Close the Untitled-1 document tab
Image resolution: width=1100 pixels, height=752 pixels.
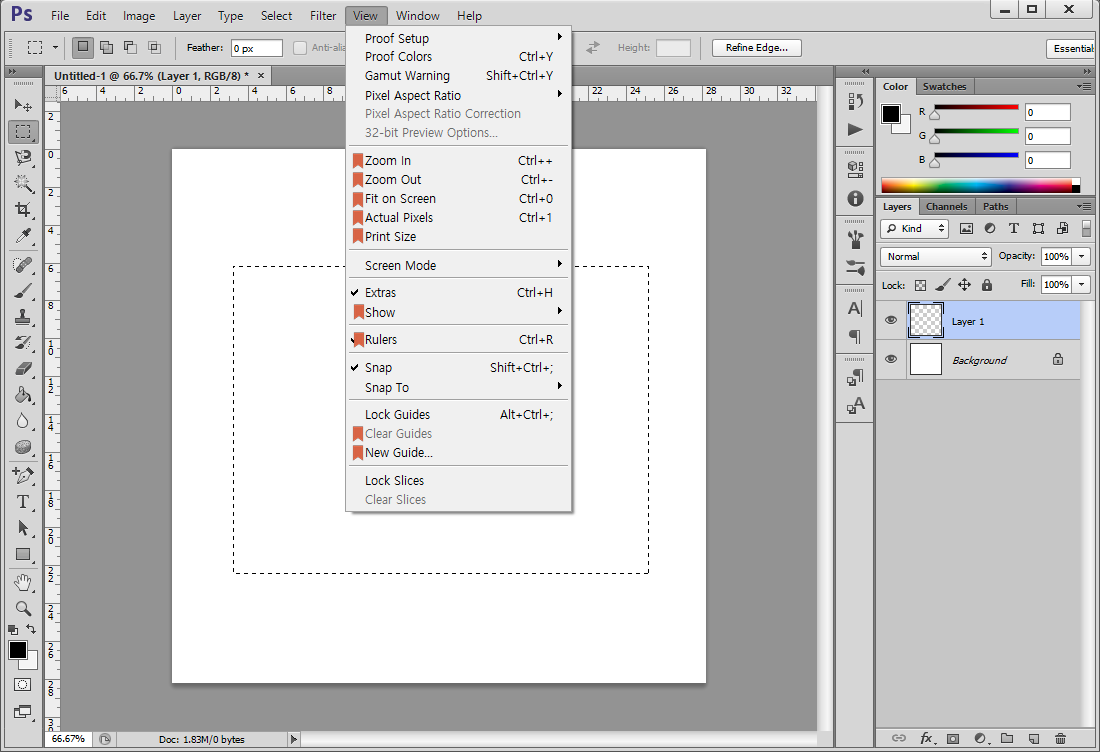pos(261,75)
